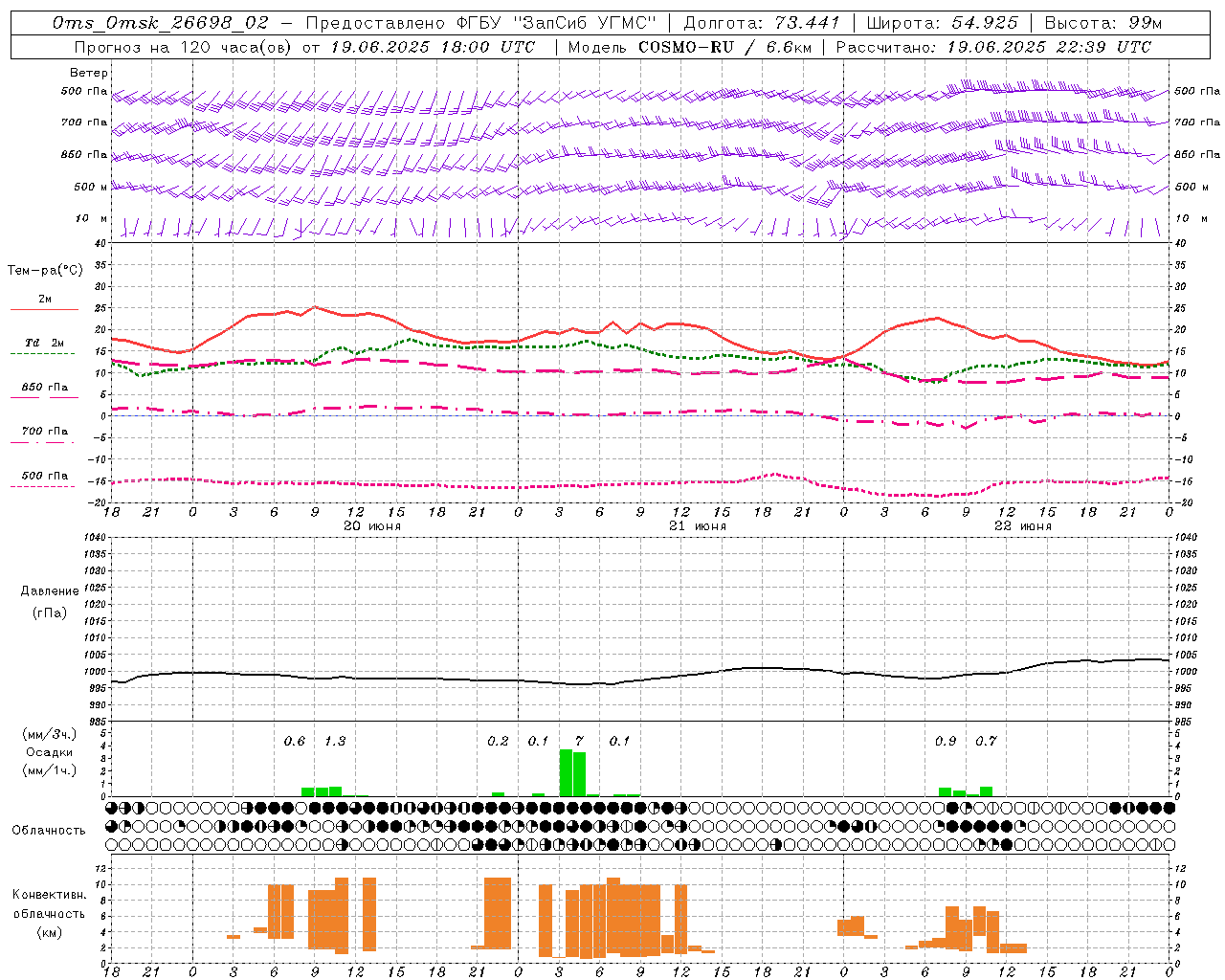Click the Осадки panel label

50,752
